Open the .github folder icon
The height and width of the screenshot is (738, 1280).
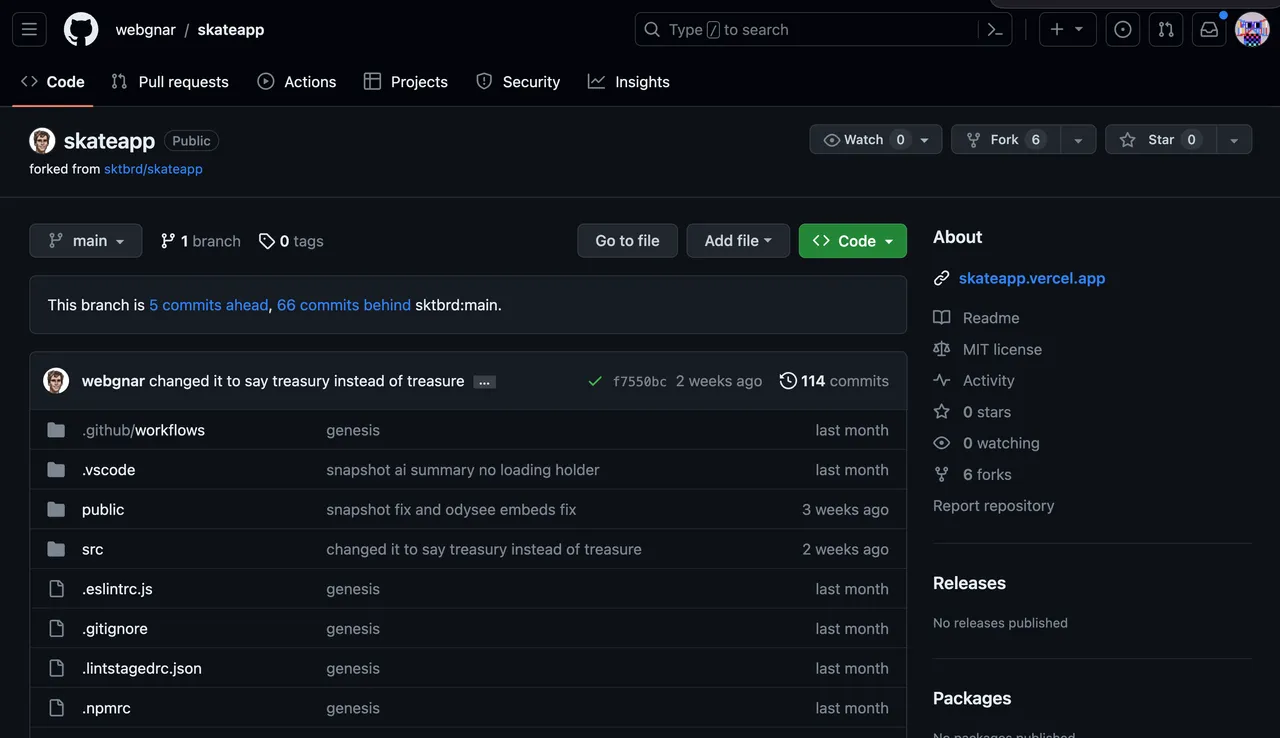click(56, 430)
